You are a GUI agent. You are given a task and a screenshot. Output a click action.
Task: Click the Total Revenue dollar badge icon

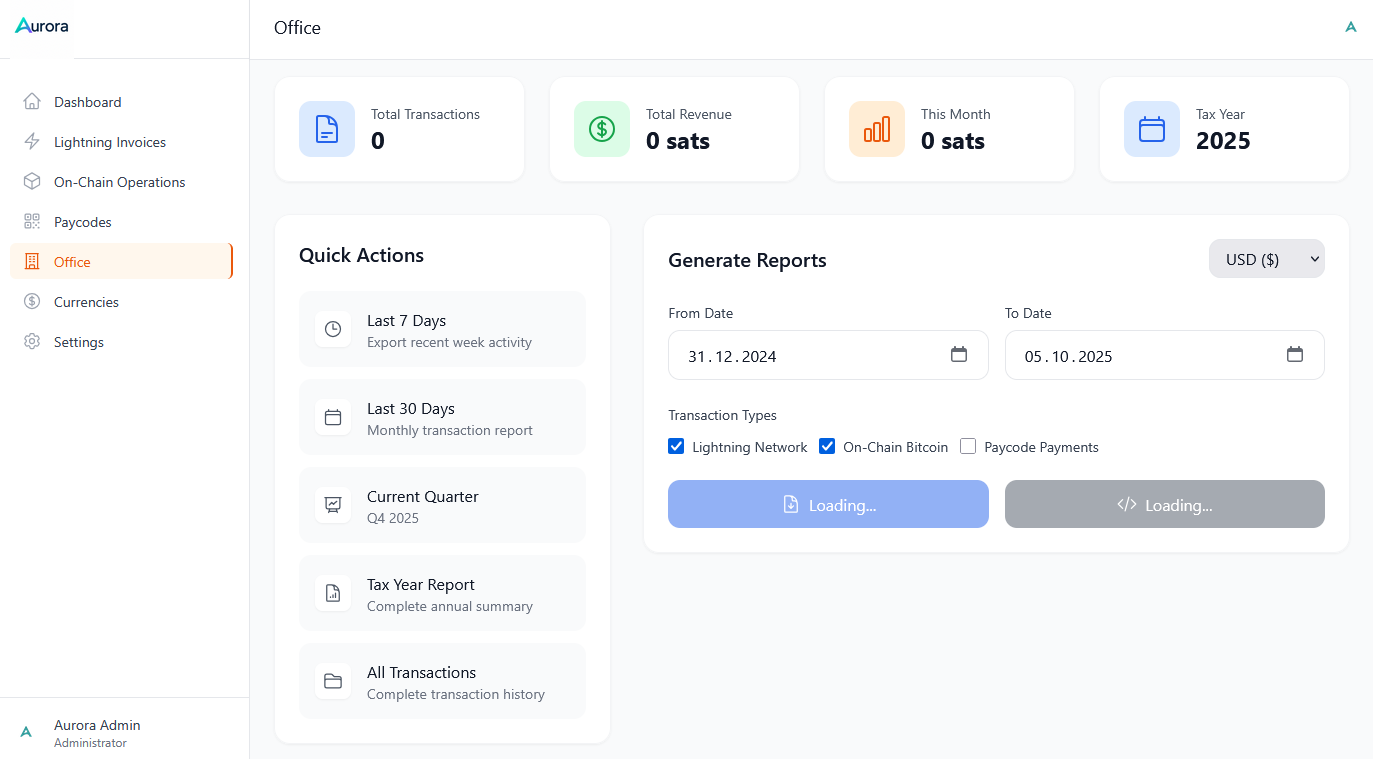601,128
